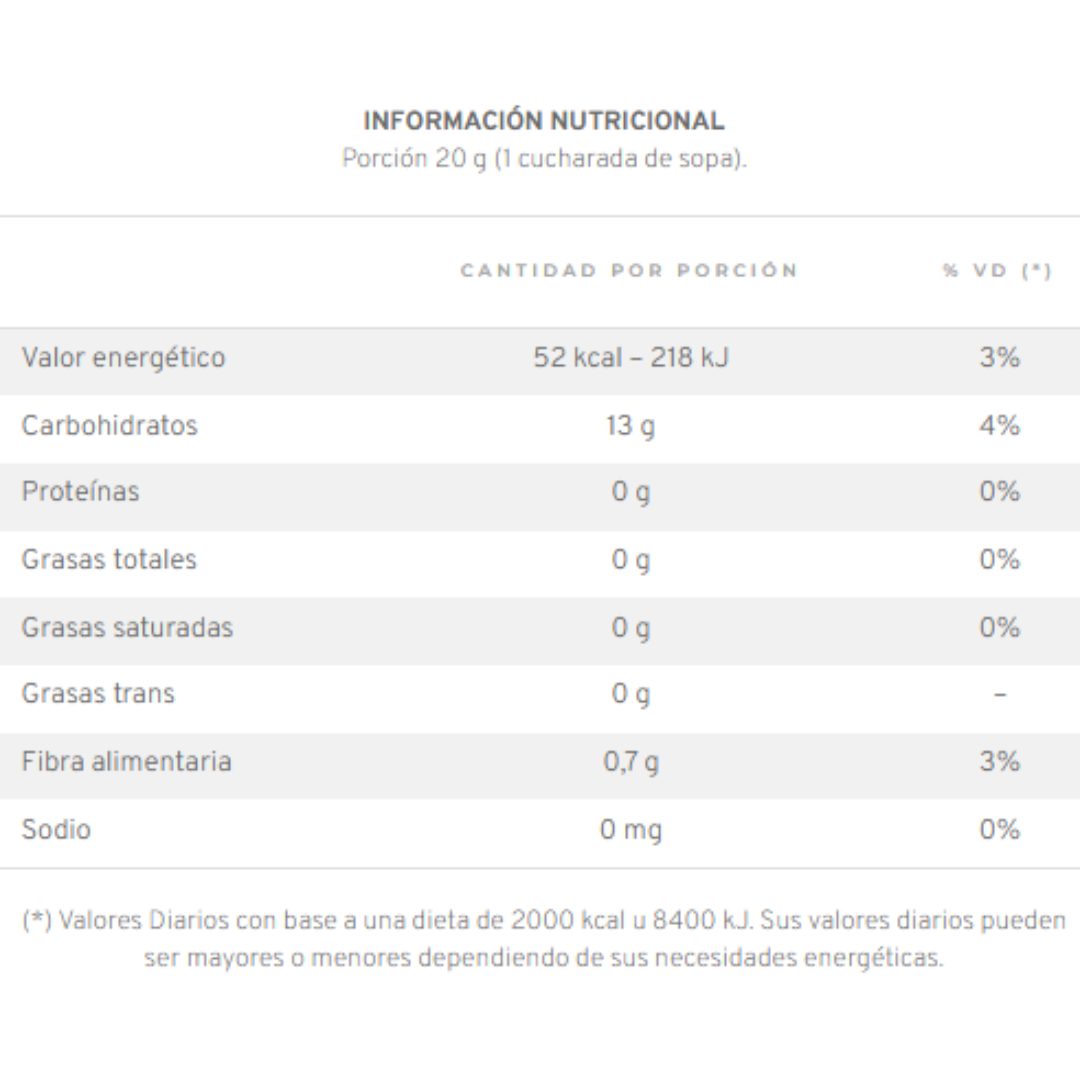This screenshot has height=1080, width=1080.
Task: Click the Información Nutricional heading
Action: [543, 121]
